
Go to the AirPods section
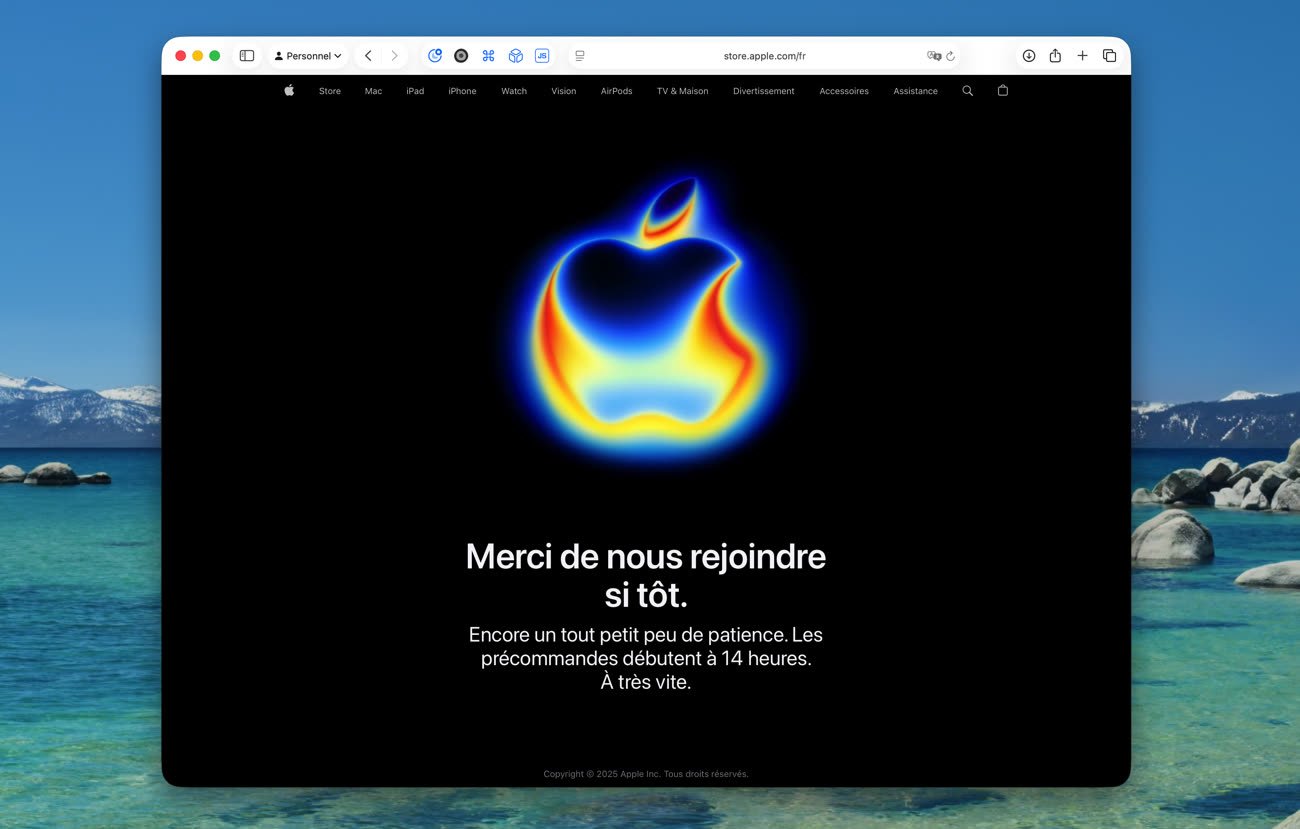coord(616,91)
